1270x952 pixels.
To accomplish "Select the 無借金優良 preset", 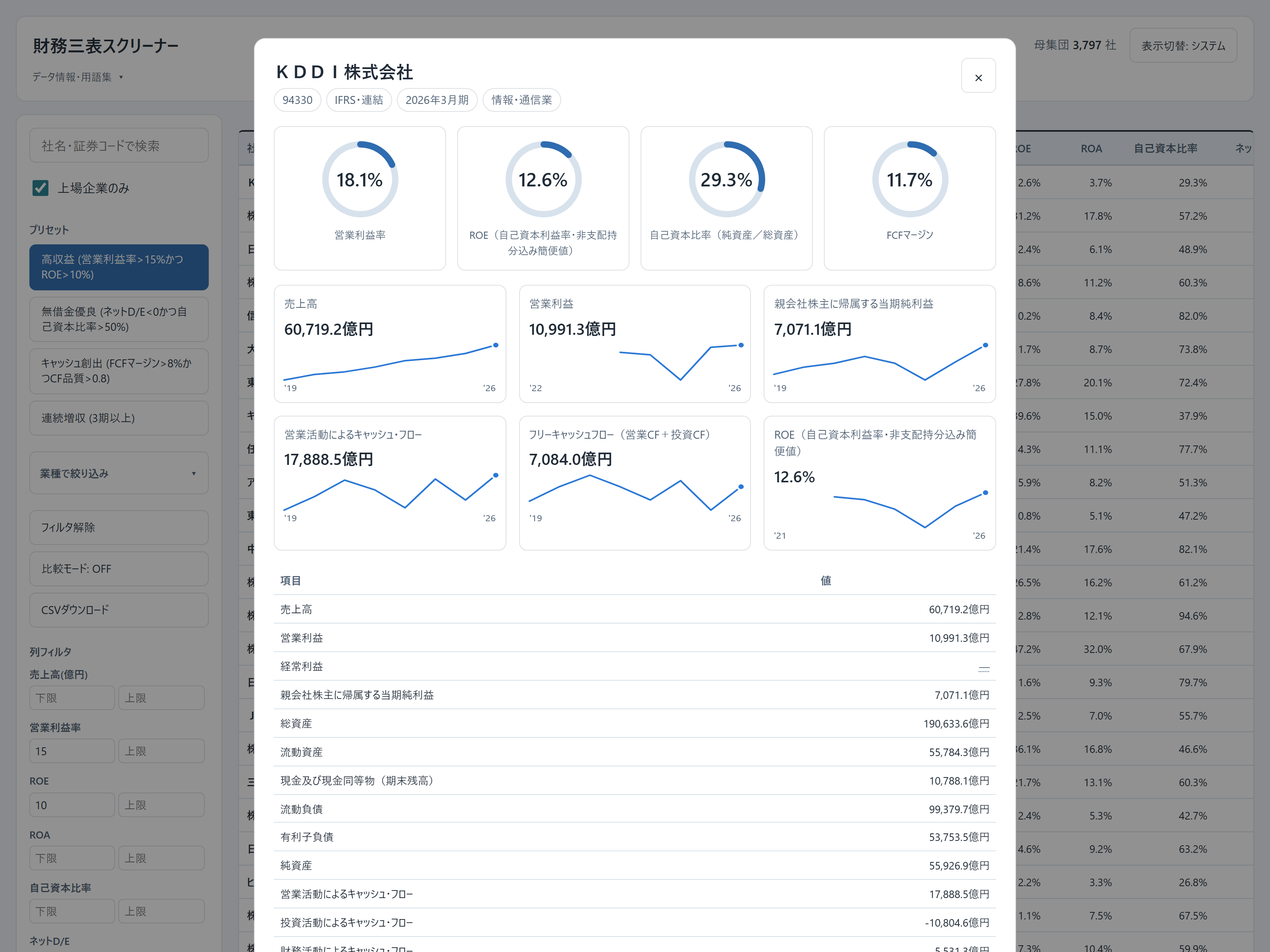I will (119, 319).
